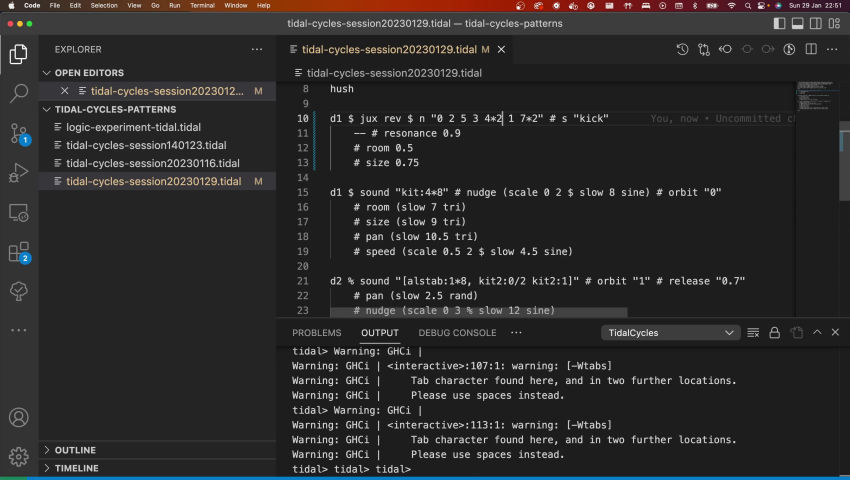Open output log in editor
This screenshot has height=480, width=850.
[x=796, y=332]
